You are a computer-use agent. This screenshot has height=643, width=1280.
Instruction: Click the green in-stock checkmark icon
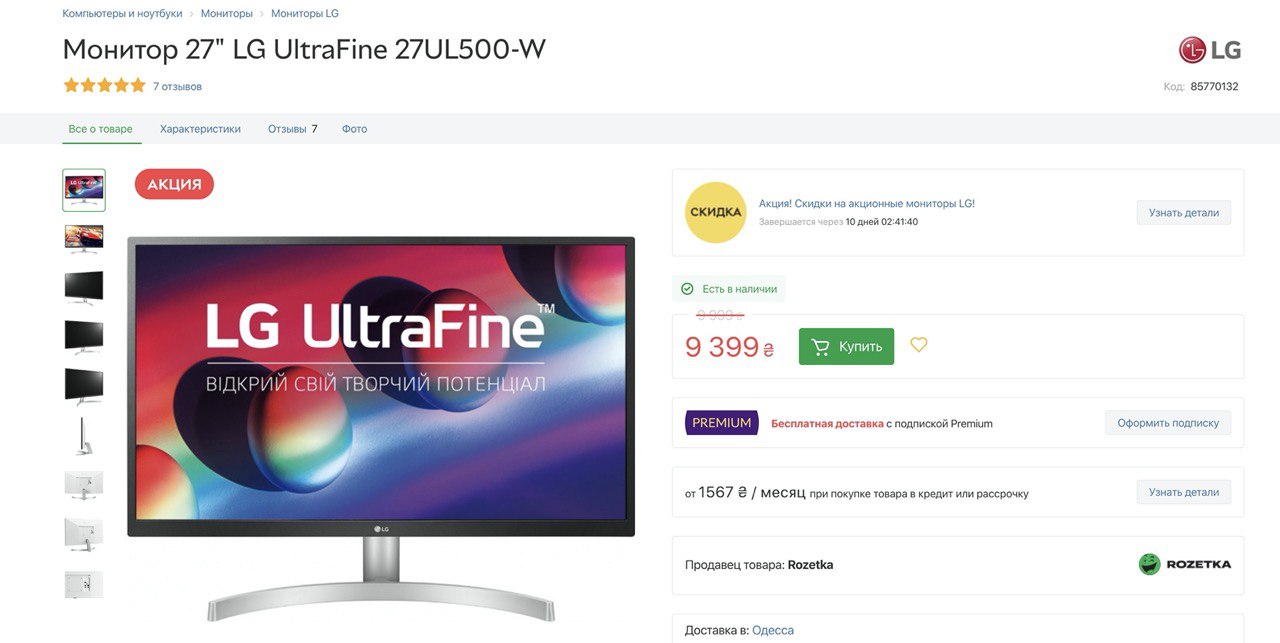click(687, 289)
